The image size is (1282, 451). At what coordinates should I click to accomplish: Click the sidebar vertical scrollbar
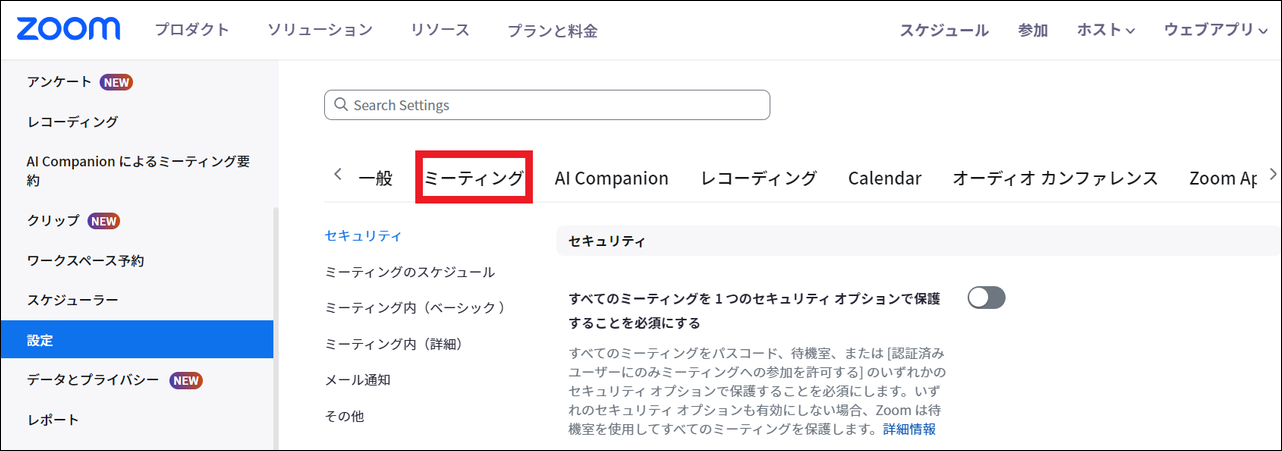(276, 330)
